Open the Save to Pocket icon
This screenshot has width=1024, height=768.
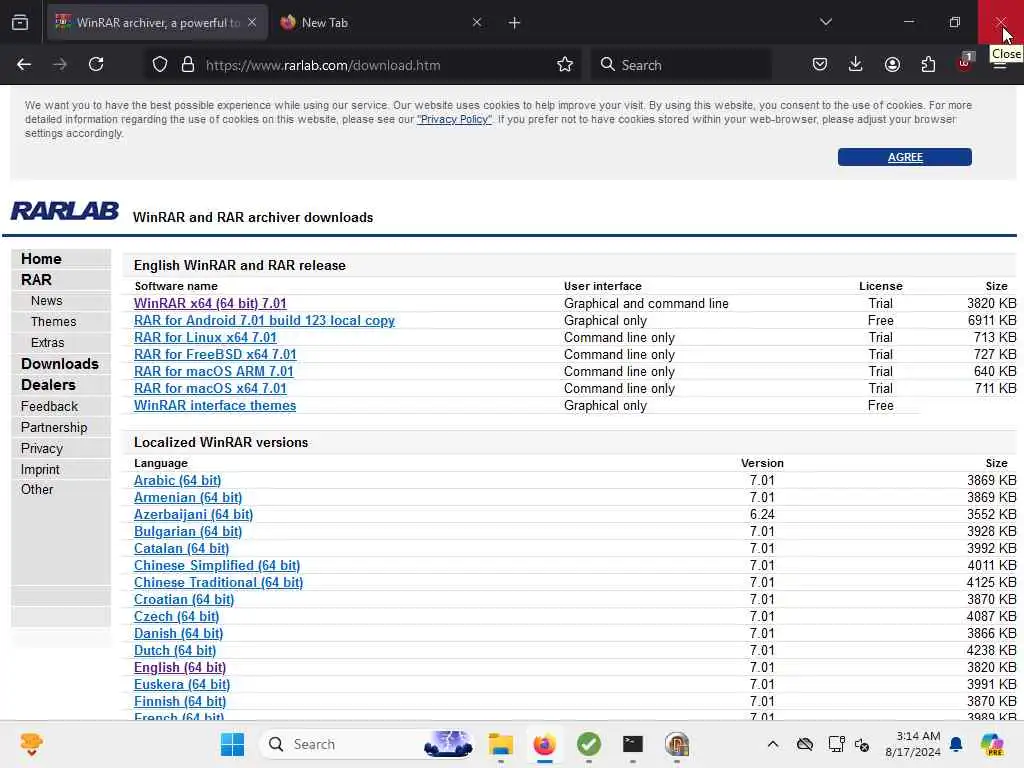[x=820, y=65]
